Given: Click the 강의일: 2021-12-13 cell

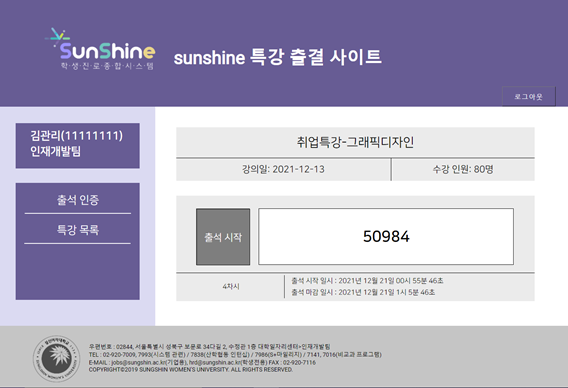Looking at the screenshot, I should click(283, 170).
